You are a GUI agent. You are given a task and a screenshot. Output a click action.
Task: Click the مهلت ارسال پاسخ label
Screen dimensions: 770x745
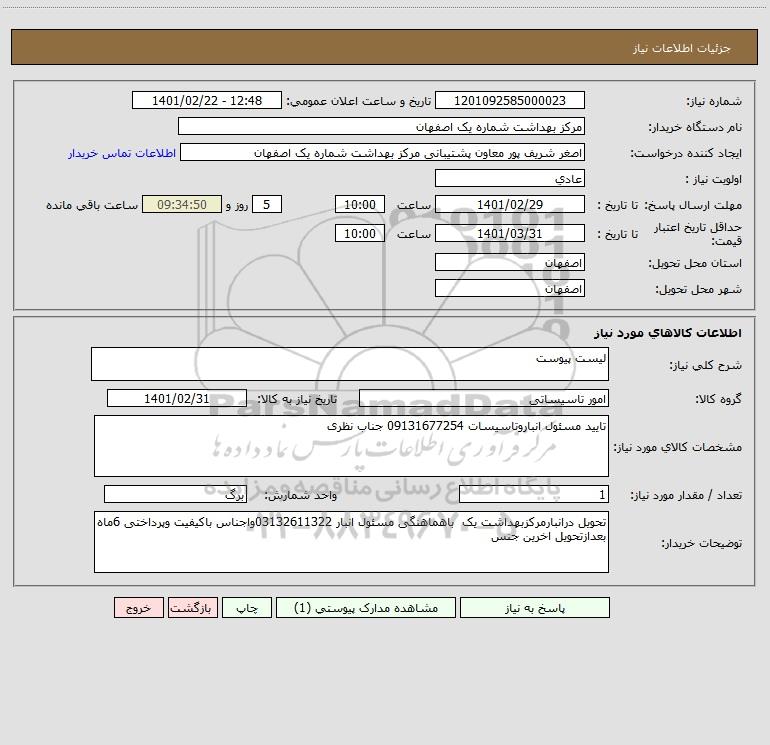pos(693,205)
